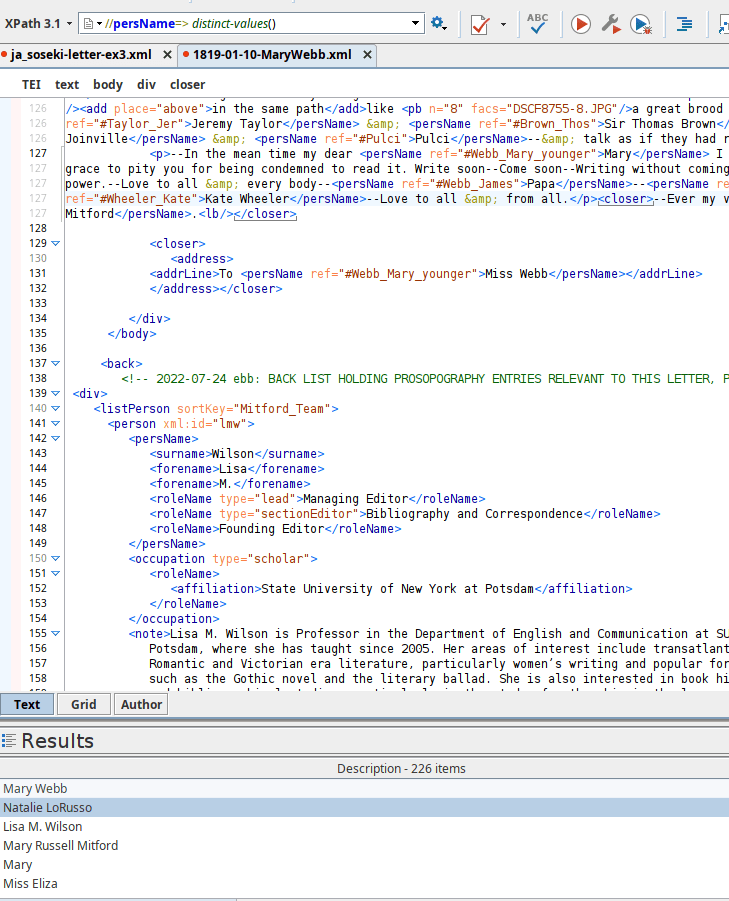Screen dimensions: 729x901
Task: Click the text breadcrumb element
Action: tap(67, 84)
